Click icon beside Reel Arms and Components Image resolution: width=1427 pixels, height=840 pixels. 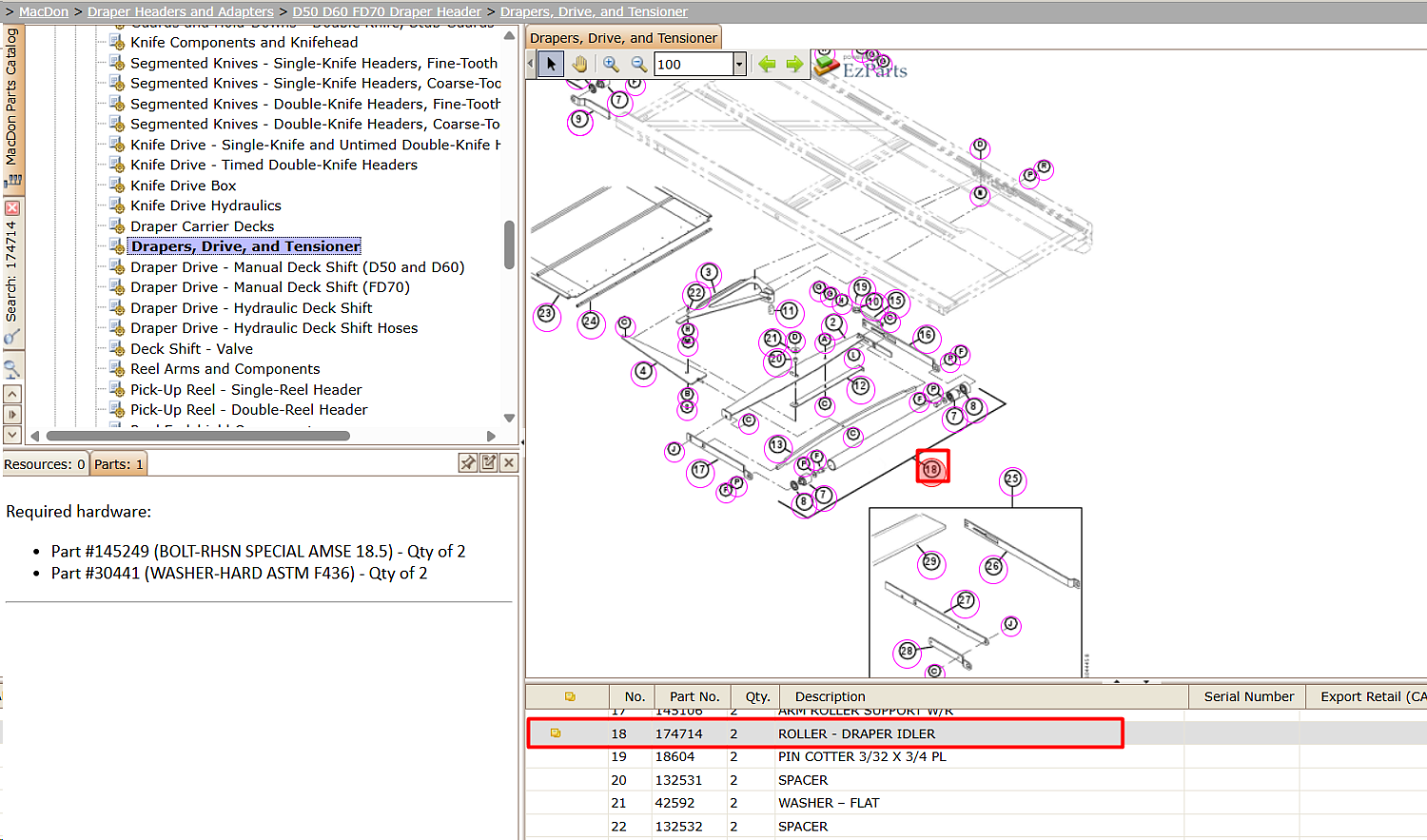pyautogui.click(x=117, y=369)
